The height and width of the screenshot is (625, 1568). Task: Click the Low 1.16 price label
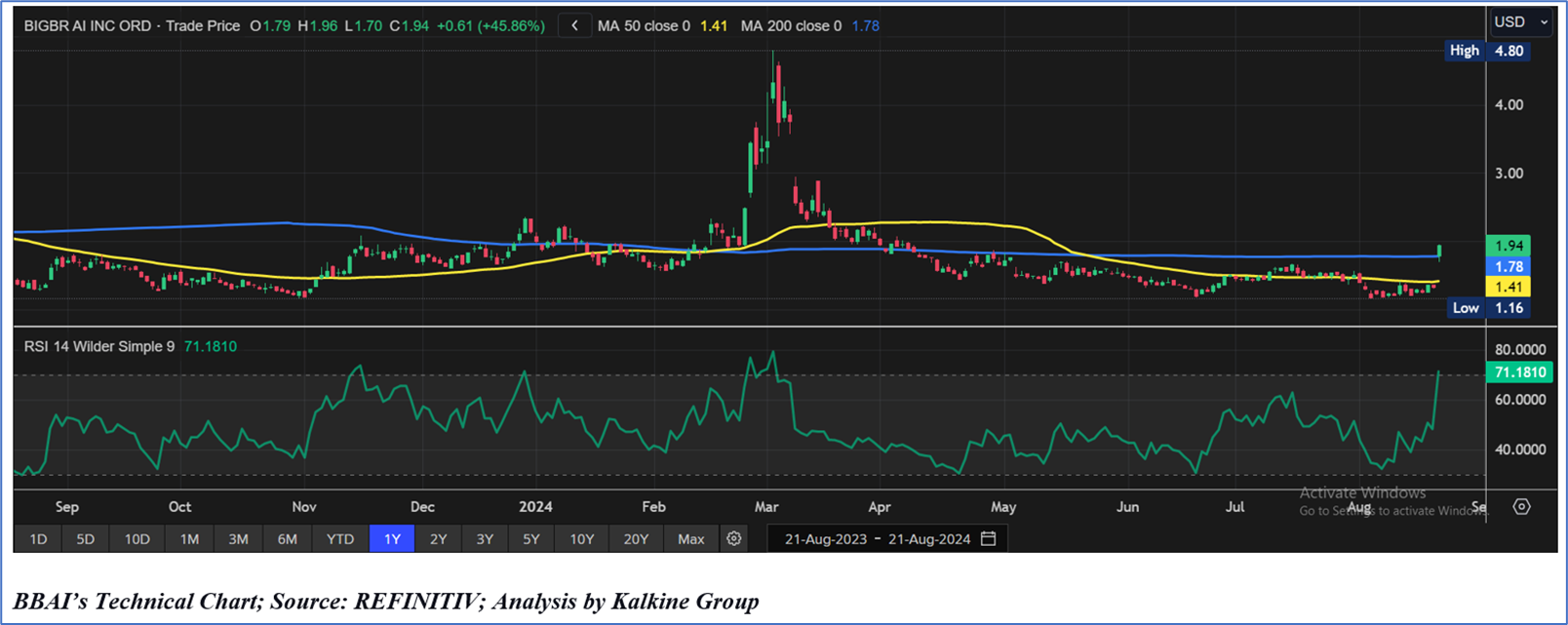[1488, 308]
